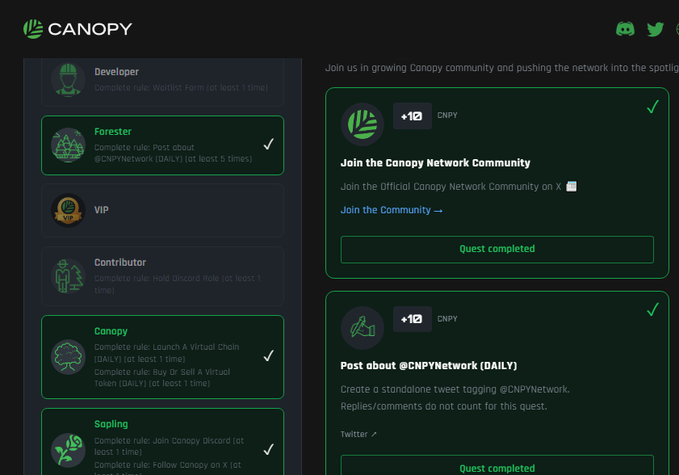The height and width of the screenshot is (475, 679).
Task: Click 'Join us in growing Canopy community' intro text
Action: tap(502, 68)
